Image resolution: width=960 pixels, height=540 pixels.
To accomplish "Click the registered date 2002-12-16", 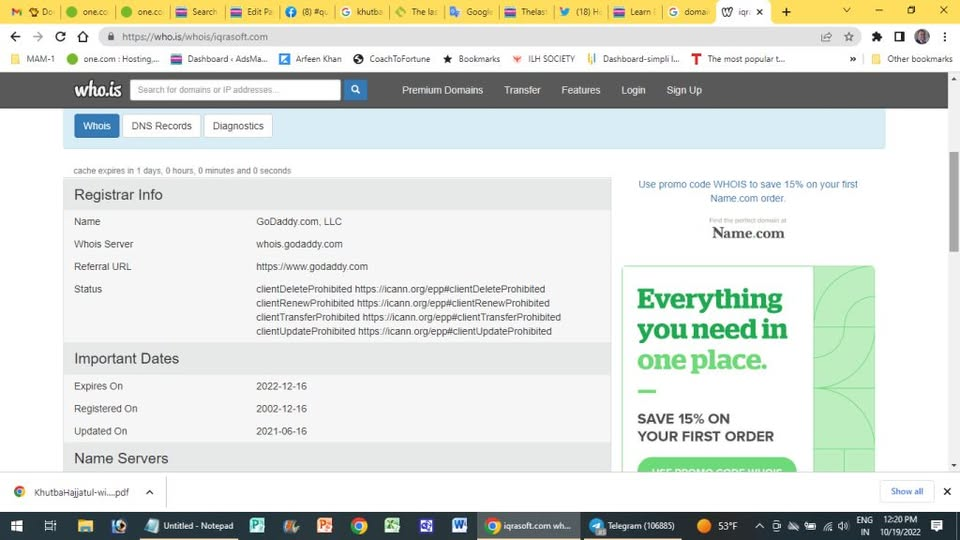I will (x=282, y=409).
